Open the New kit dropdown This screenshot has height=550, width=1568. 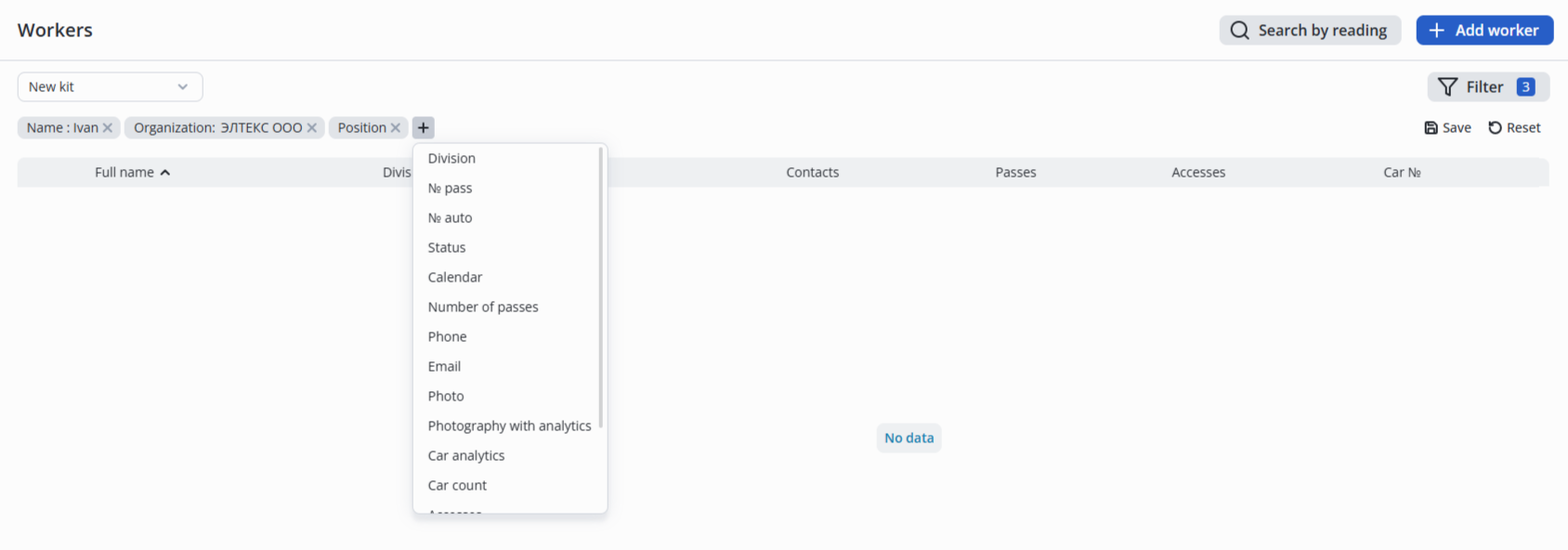pos(110,87)
